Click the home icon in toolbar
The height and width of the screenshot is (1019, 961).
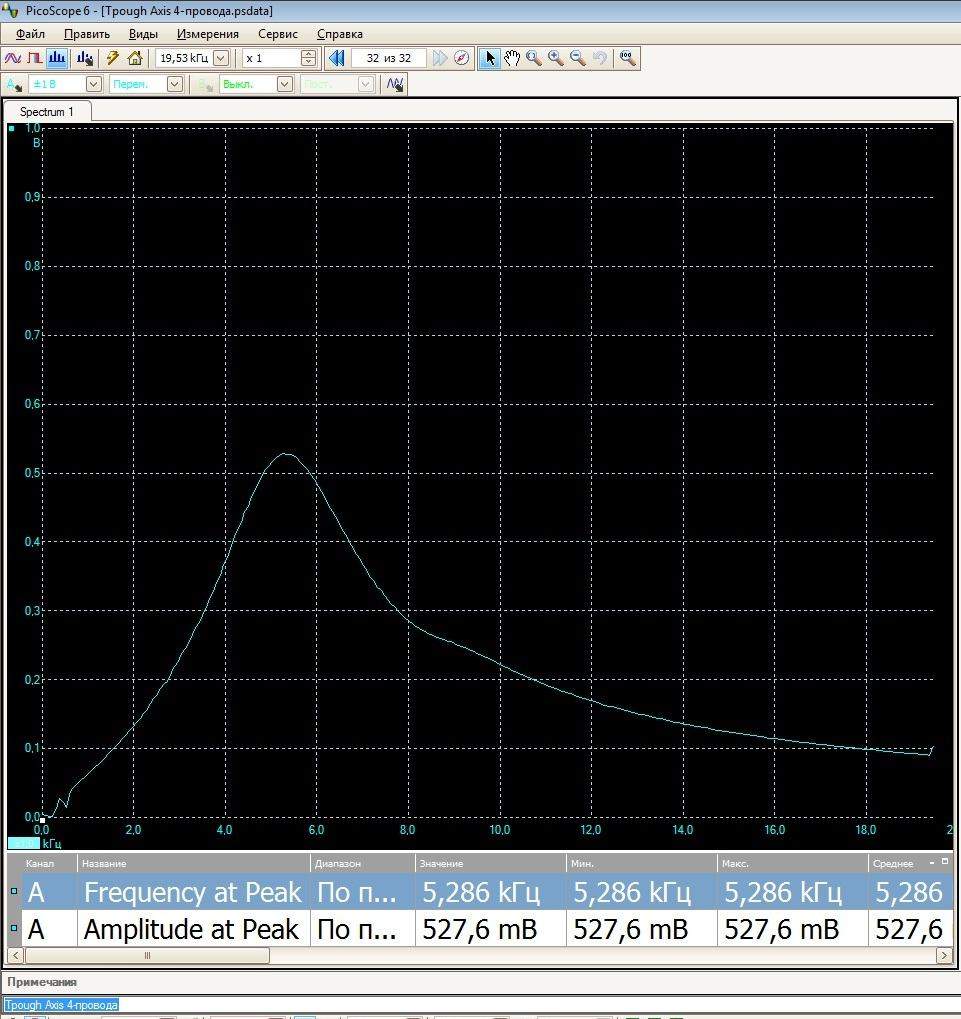click(135, 58)
